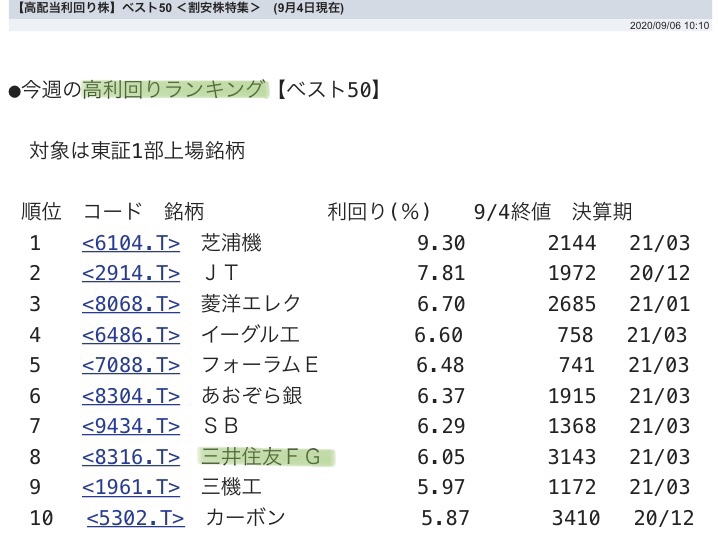Open stock code link <6486.T>
This screenshot has height=548, width=718.
point(131,335)
